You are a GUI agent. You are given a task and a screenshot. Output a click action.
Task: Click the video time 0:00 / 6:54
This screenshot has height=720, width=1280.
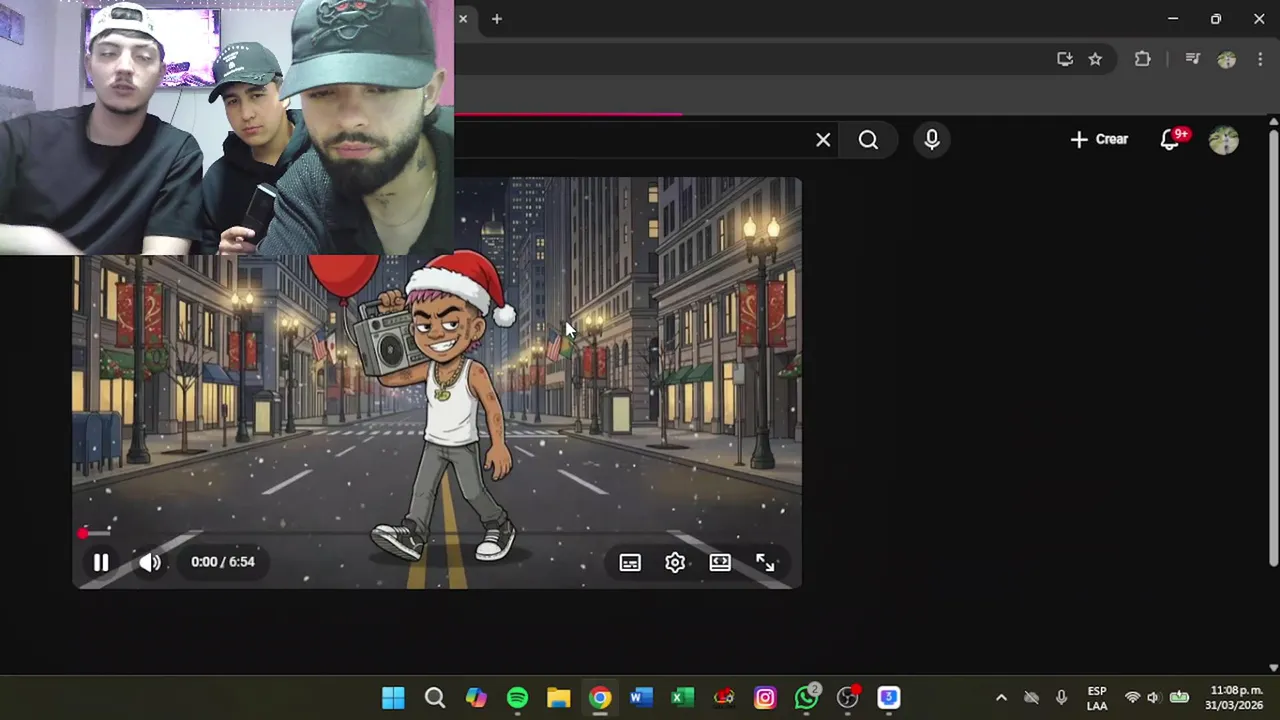[223, 562]
